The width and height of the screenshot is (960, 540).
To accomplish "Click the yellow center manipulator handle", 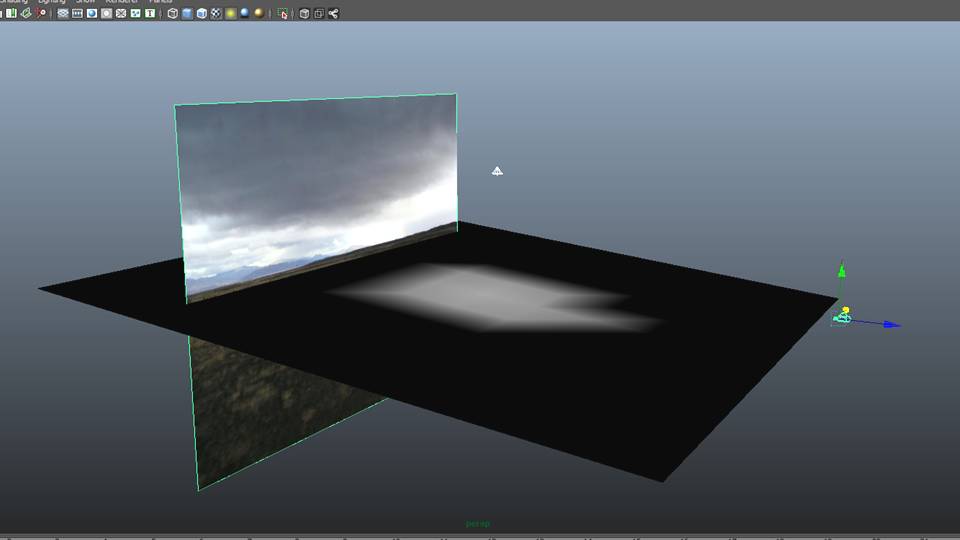I will pos(846,310).
